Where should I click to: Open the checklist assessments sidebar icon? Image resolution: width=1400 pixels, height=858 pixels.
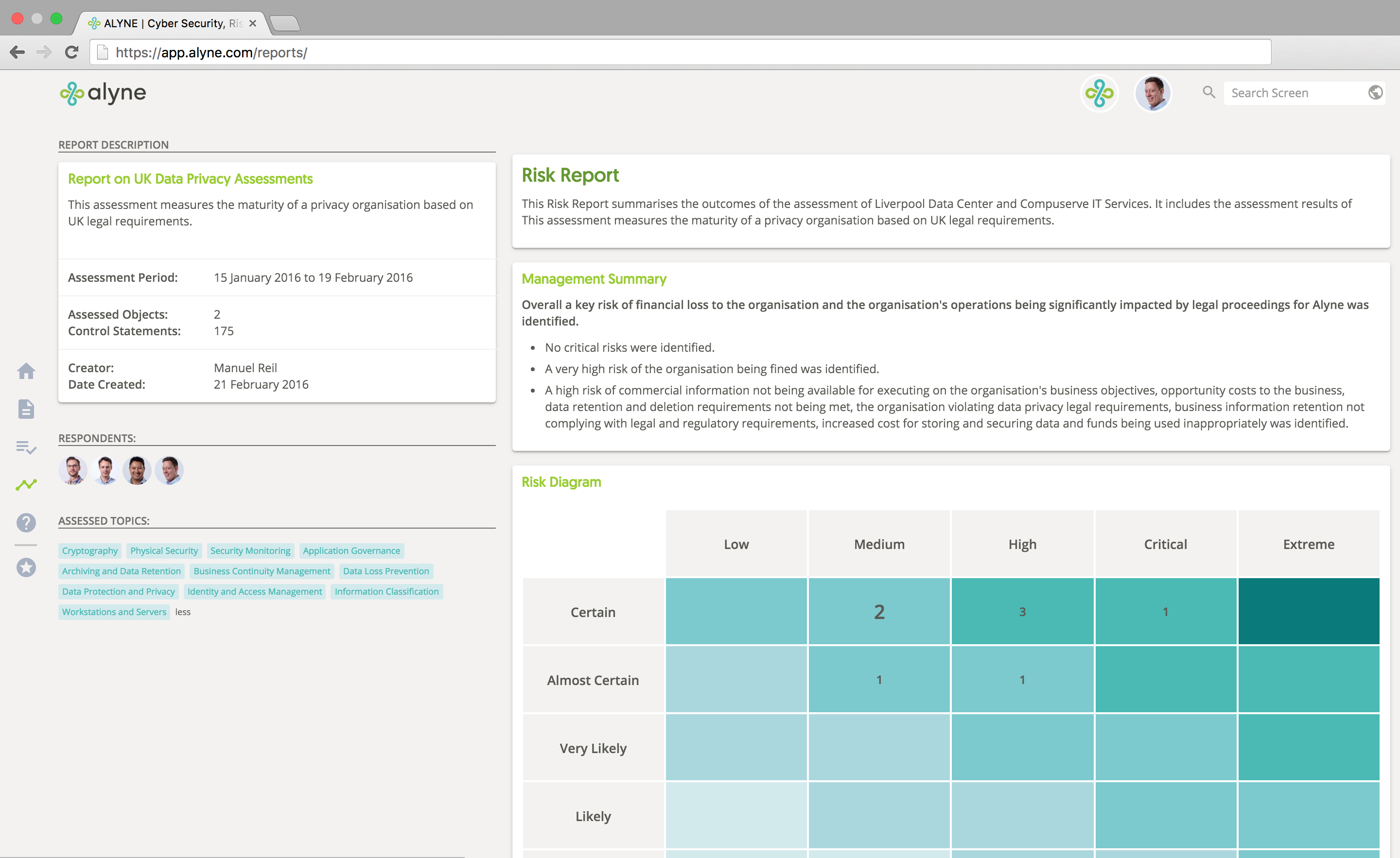26,447
